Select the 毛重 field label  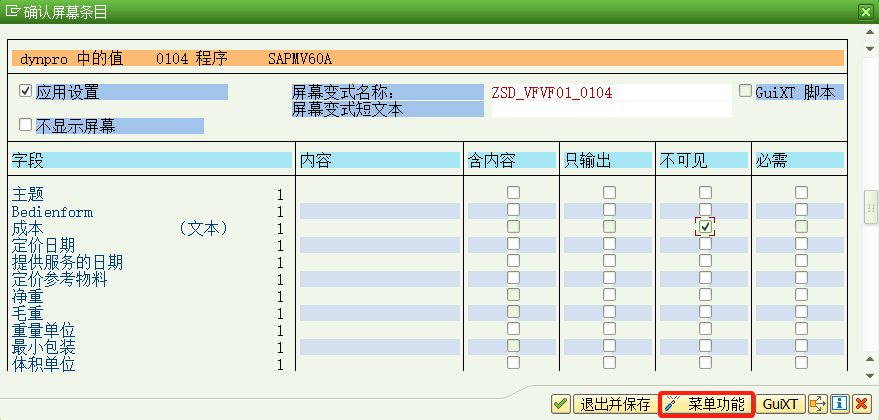[28, 313]
